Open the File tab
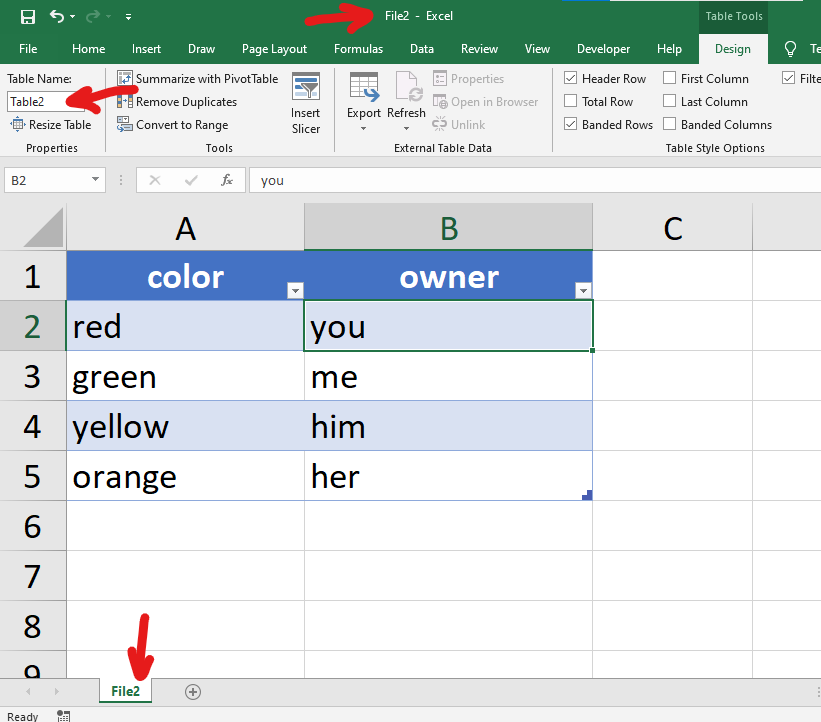The image size is (821, 722). [28, 49]
